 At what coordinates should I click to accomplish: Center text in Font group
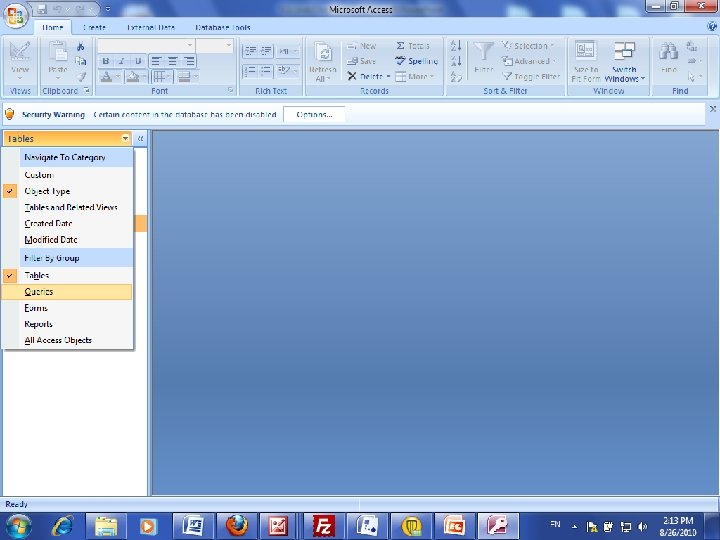(x=173, y=61)
